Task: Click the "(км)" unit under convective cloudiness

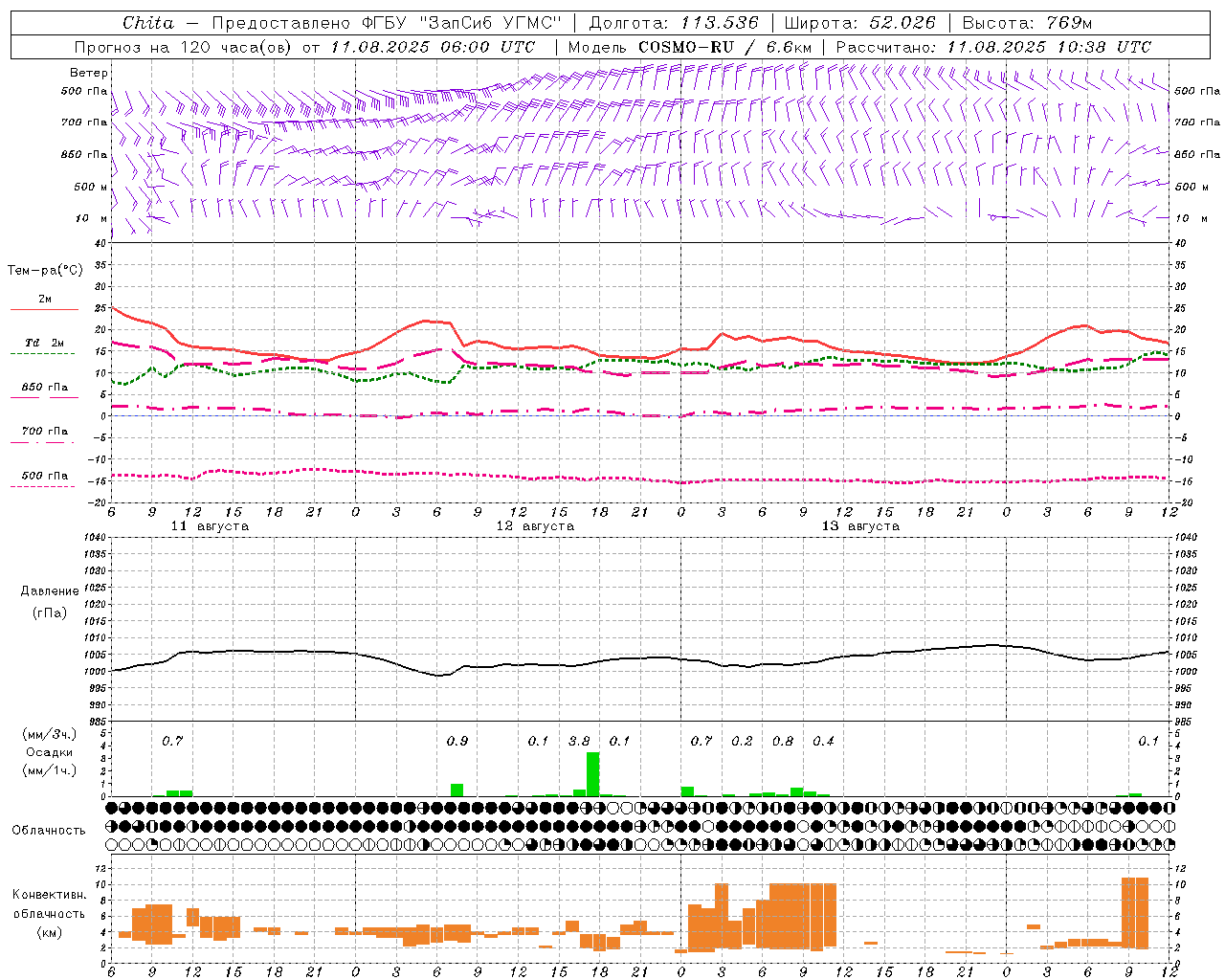Action: pos(49,932)
